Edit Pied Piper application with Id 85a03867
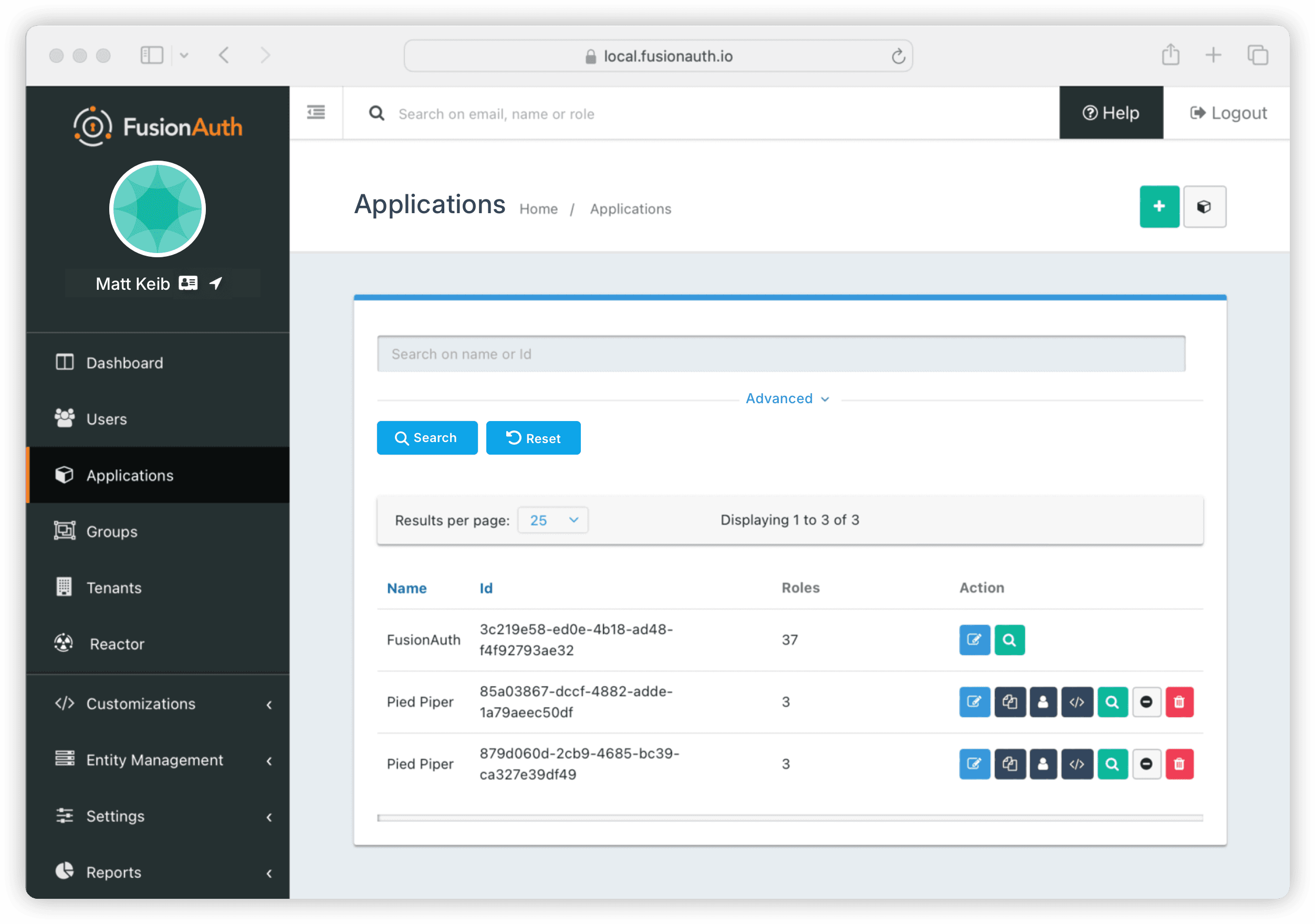The height and width of the screenshot is (924, 1315). click(x=974, y=702)
